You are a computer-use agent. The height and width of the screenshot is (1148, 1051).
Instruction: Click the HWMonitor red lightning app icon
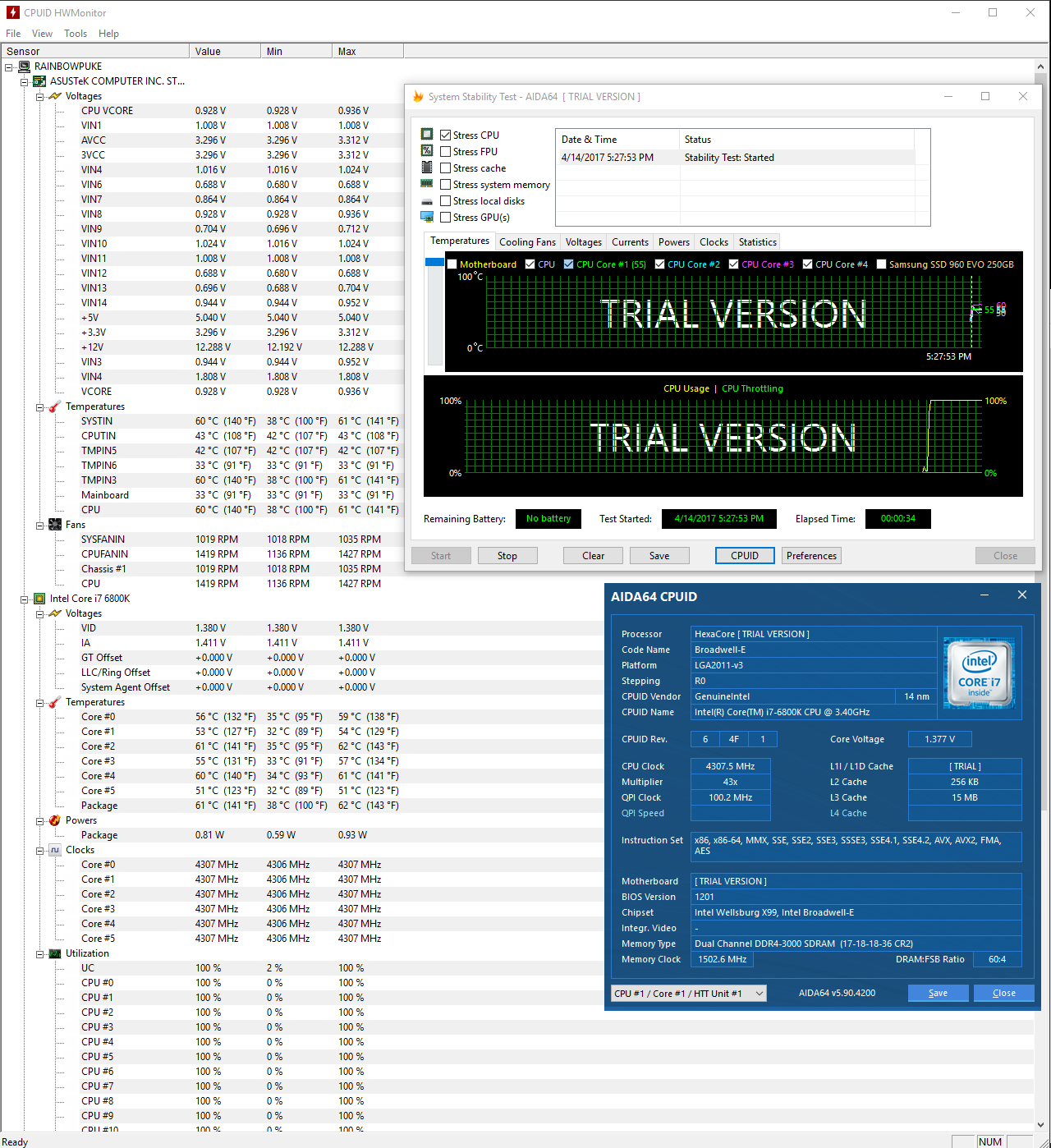[12, 12]
